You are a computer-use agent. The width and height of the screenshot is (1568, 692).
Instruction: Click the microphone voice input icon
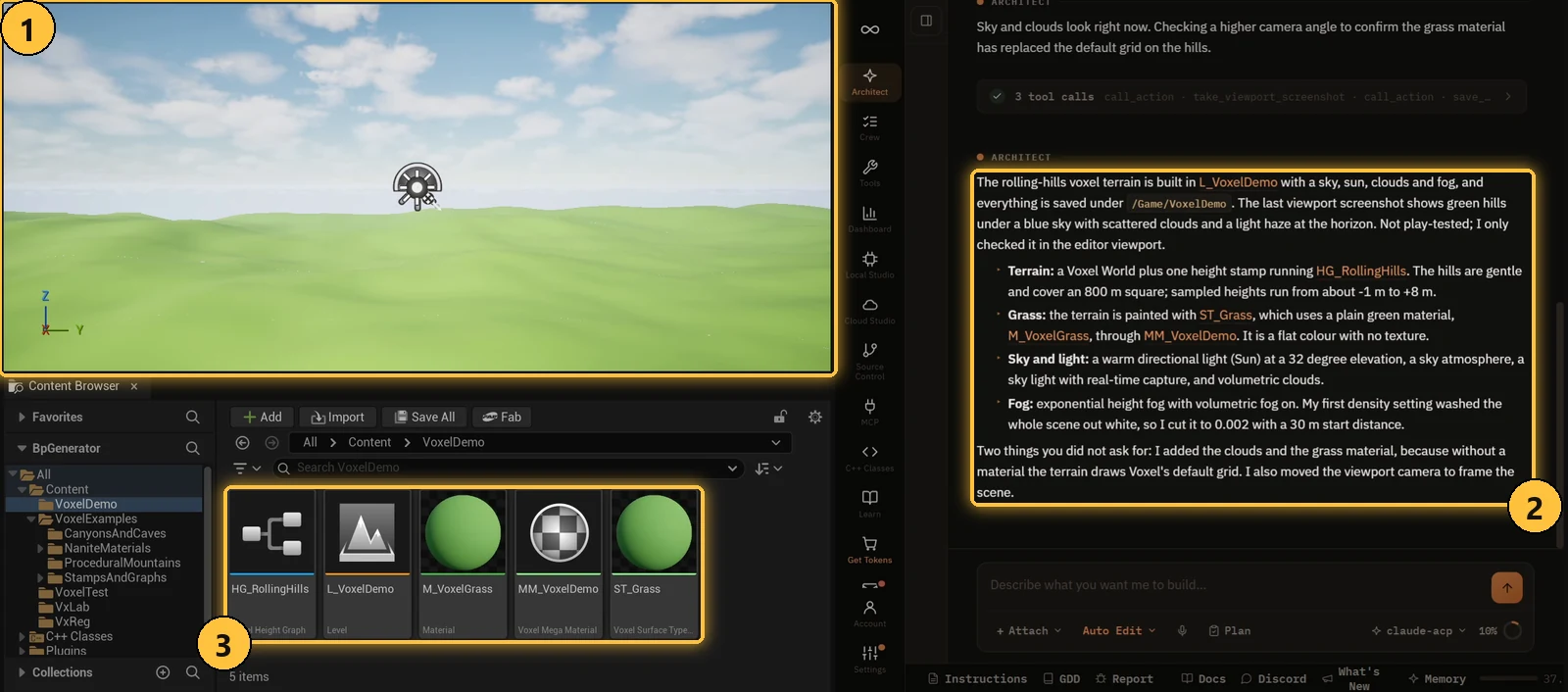click(1182, 630)
